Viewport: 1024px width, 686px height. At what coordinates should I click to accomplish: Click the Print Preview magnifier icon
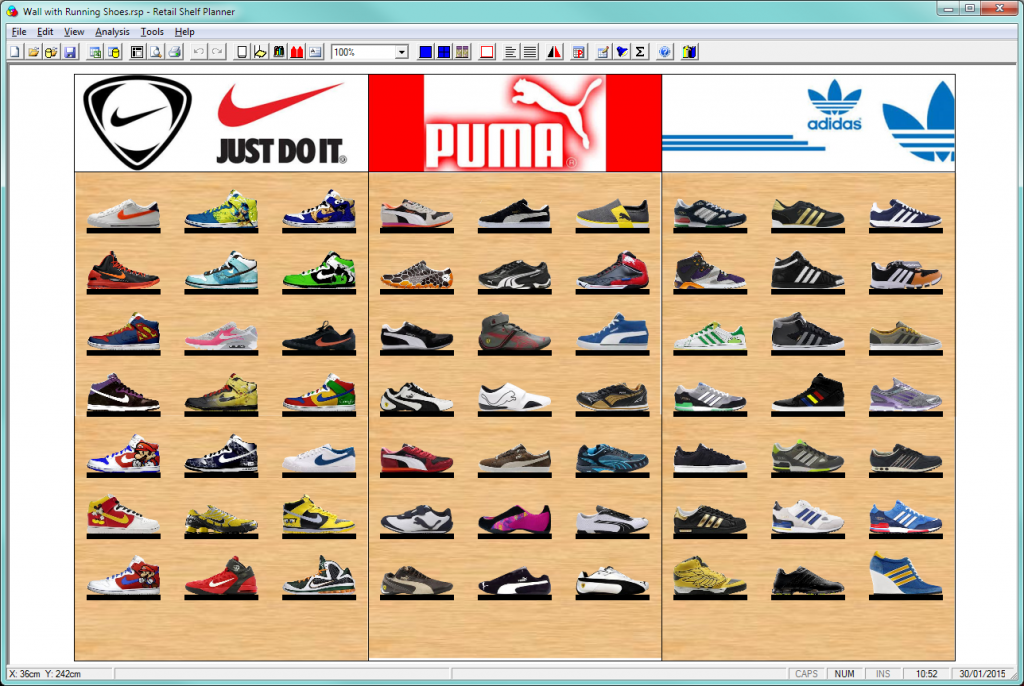(x=155, y=52)
